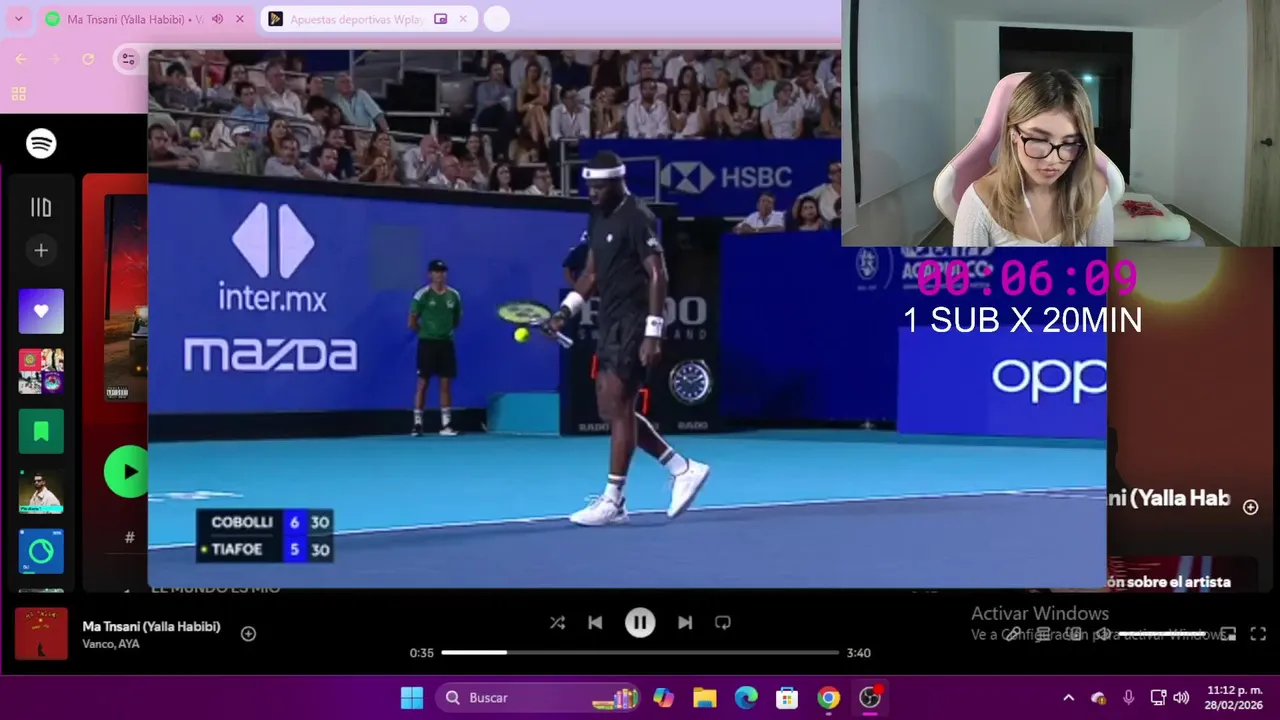Open the Liked Songs playlist

41,311
